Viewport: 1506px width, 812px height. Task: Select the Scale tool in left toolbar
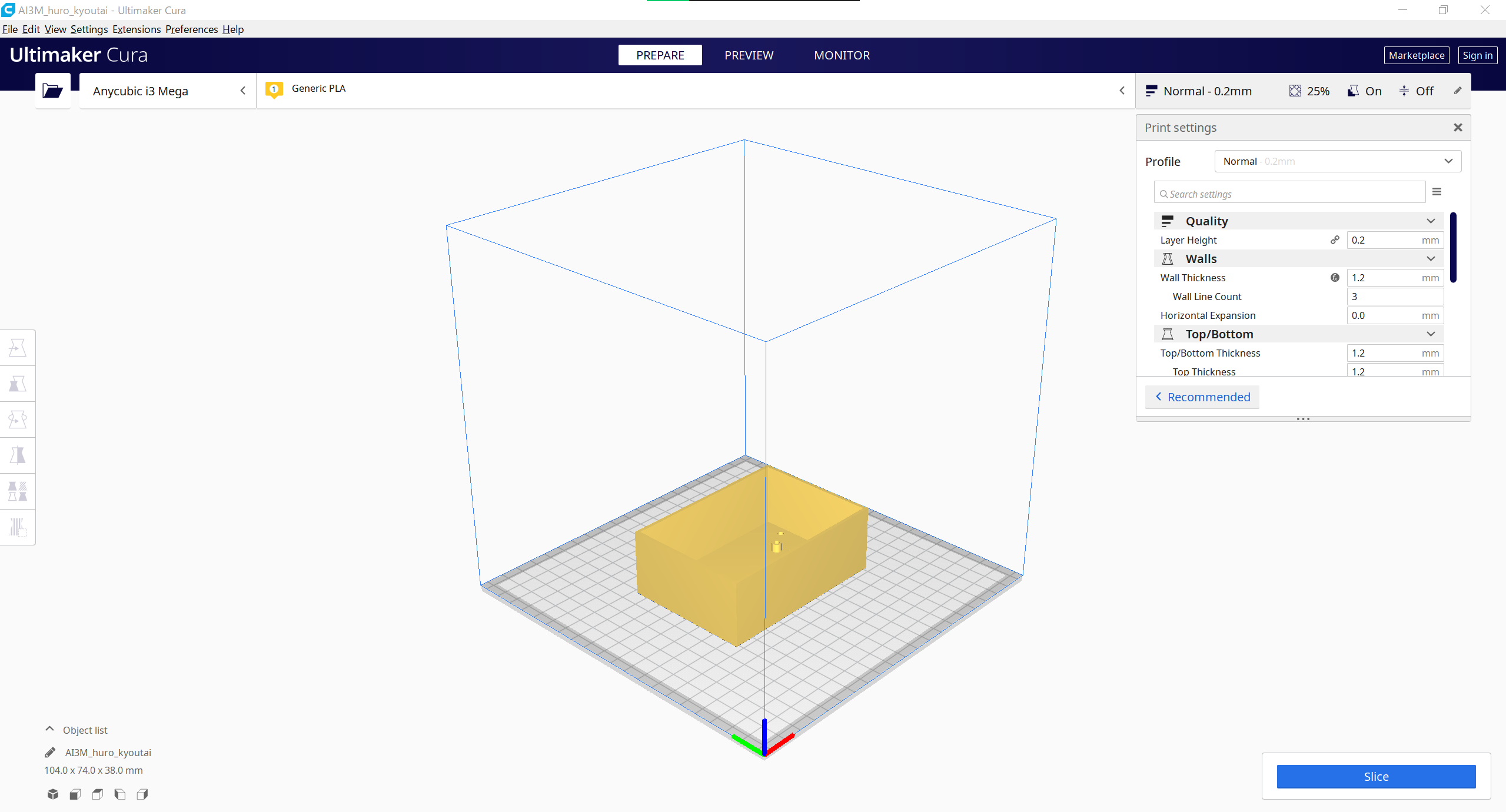pyautogui.click(x=18, y=384)
